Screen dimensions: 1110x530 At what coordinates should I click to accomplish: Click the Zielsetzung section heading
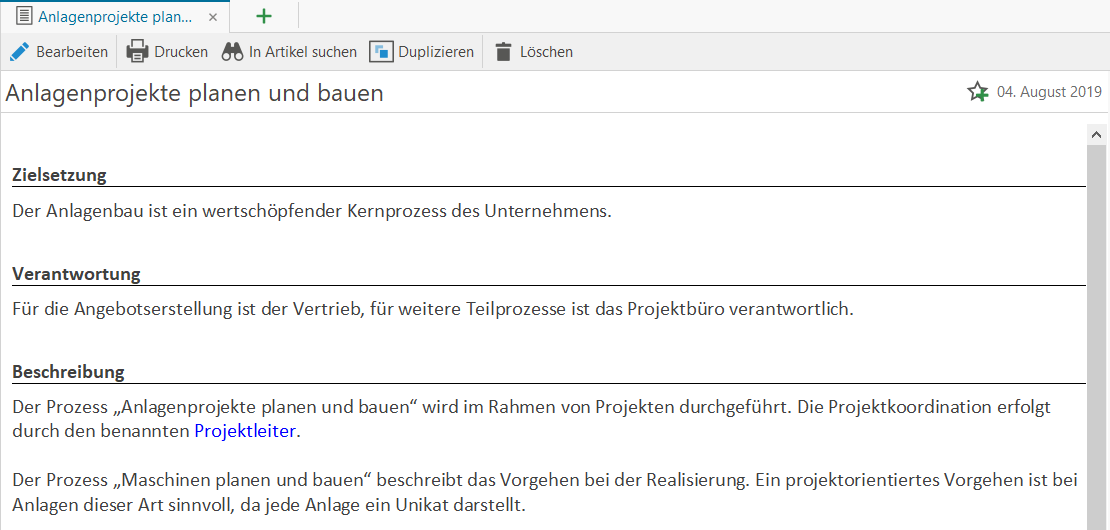[59, 175]
